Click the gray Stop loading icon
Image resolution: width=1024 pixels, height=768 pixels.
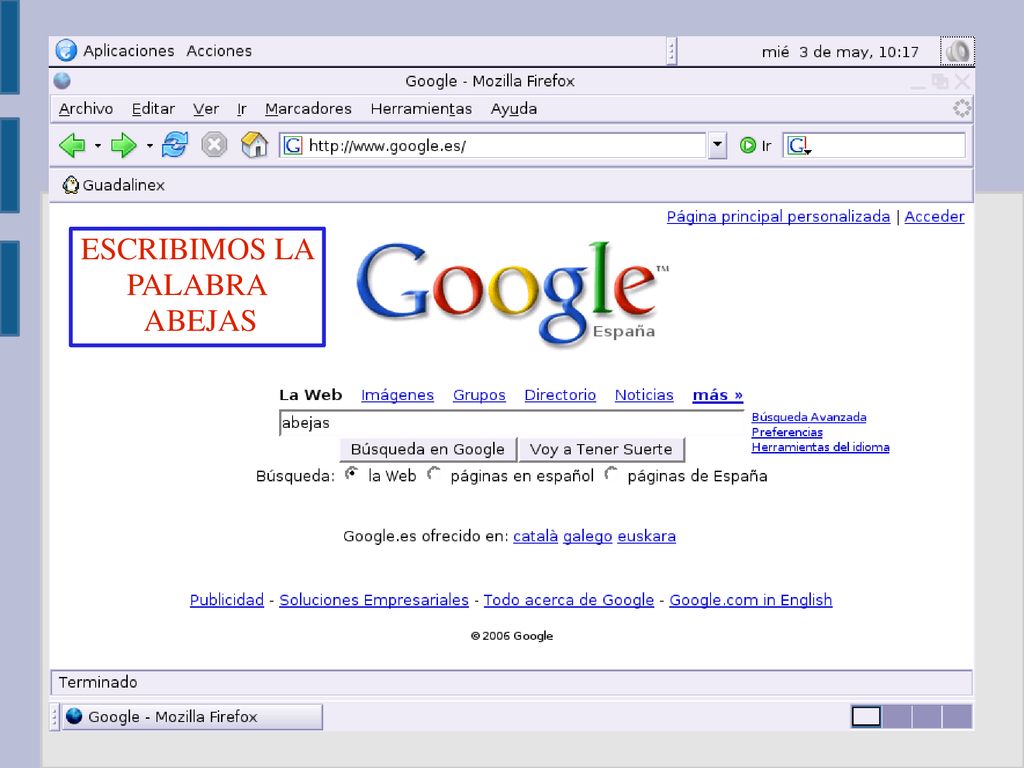[x=214, y=145]
